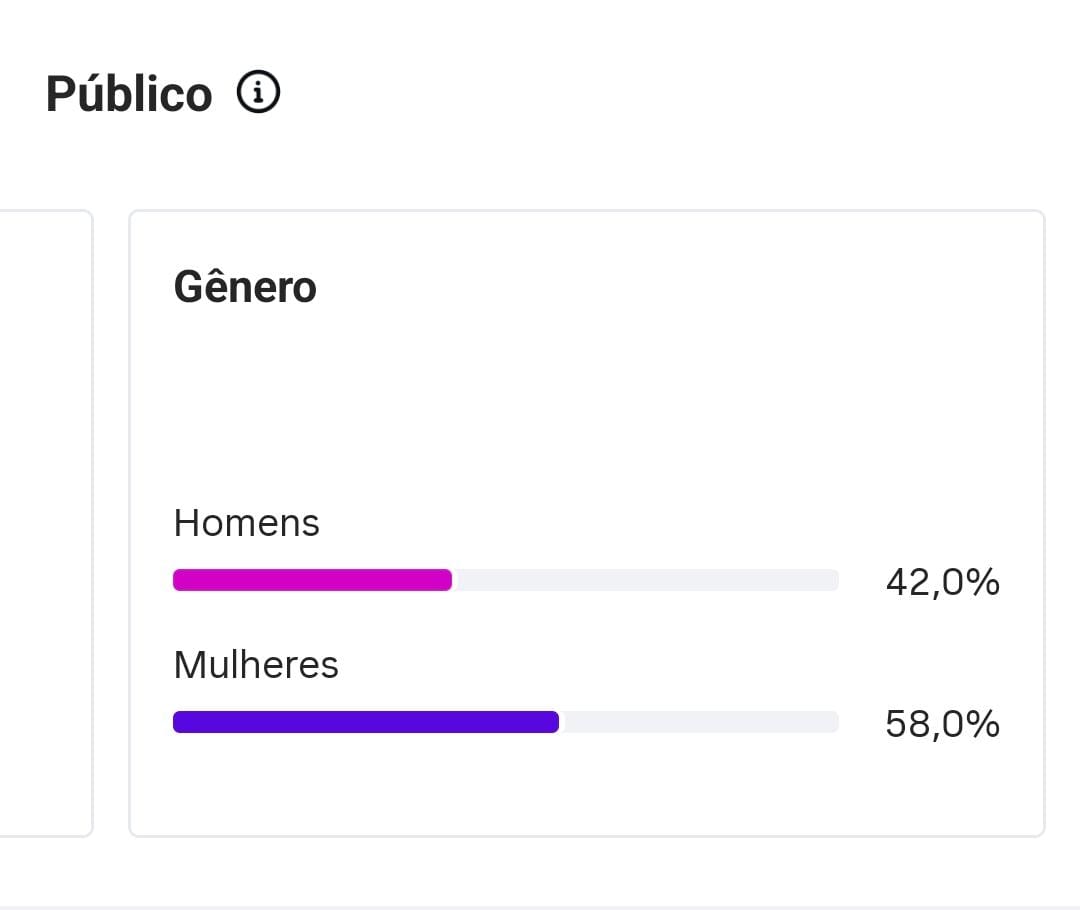Click the info icon beside Público
1080x910 pixels.
click(x=258, y=93)
